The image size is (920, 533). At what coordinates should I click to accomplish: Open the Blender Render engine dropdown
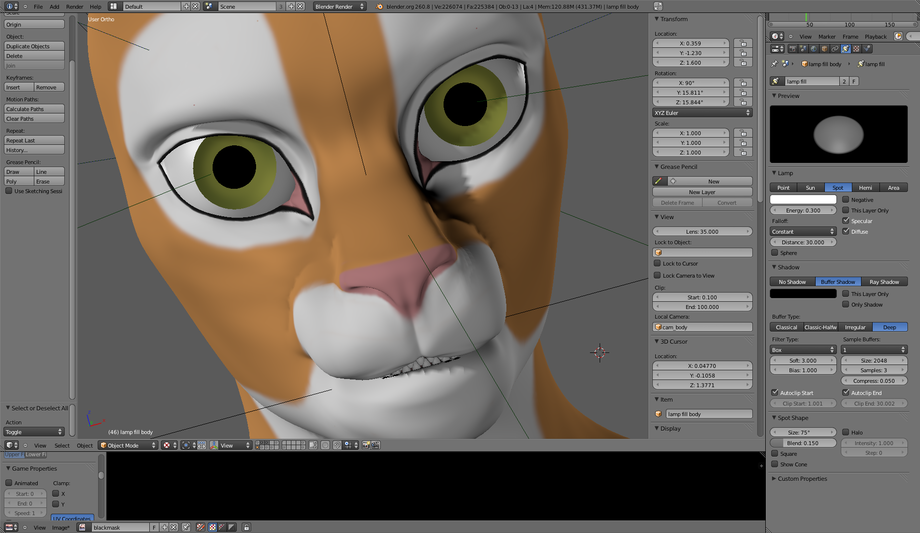click(x=339, y=6)
